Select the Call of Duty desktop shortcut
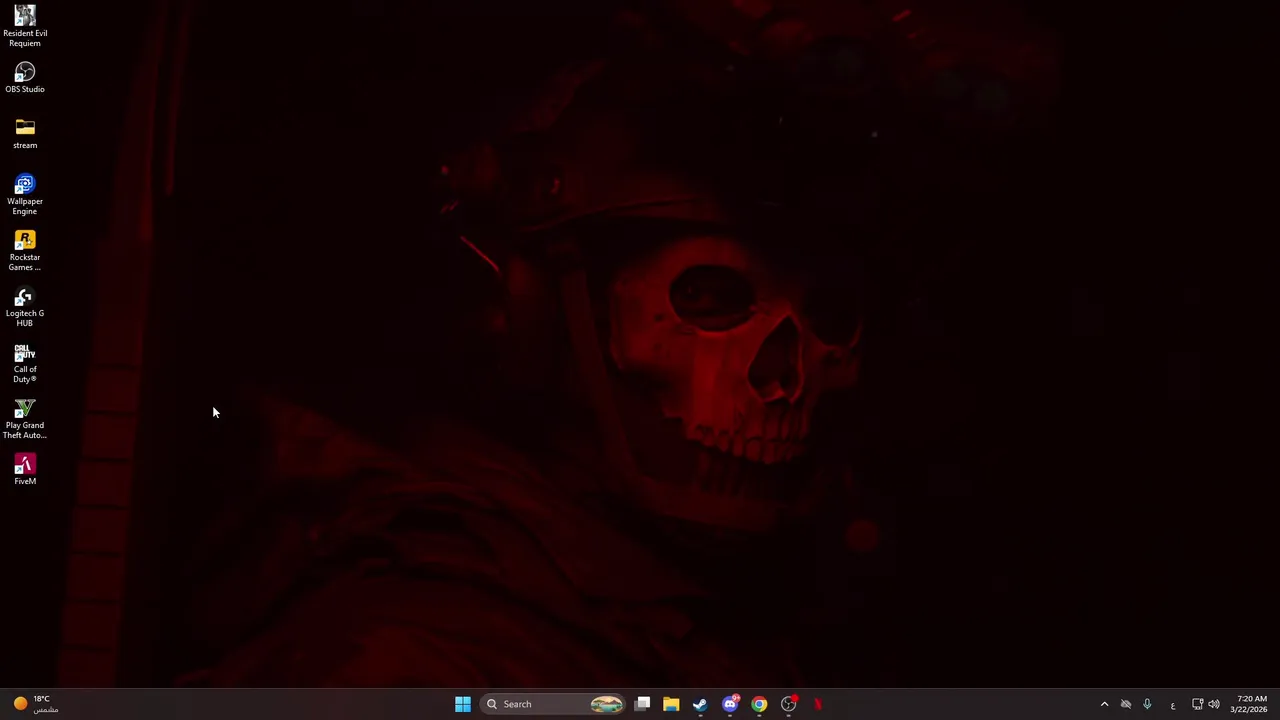This screenshot has height=720, width=1280. coord(25,363)
